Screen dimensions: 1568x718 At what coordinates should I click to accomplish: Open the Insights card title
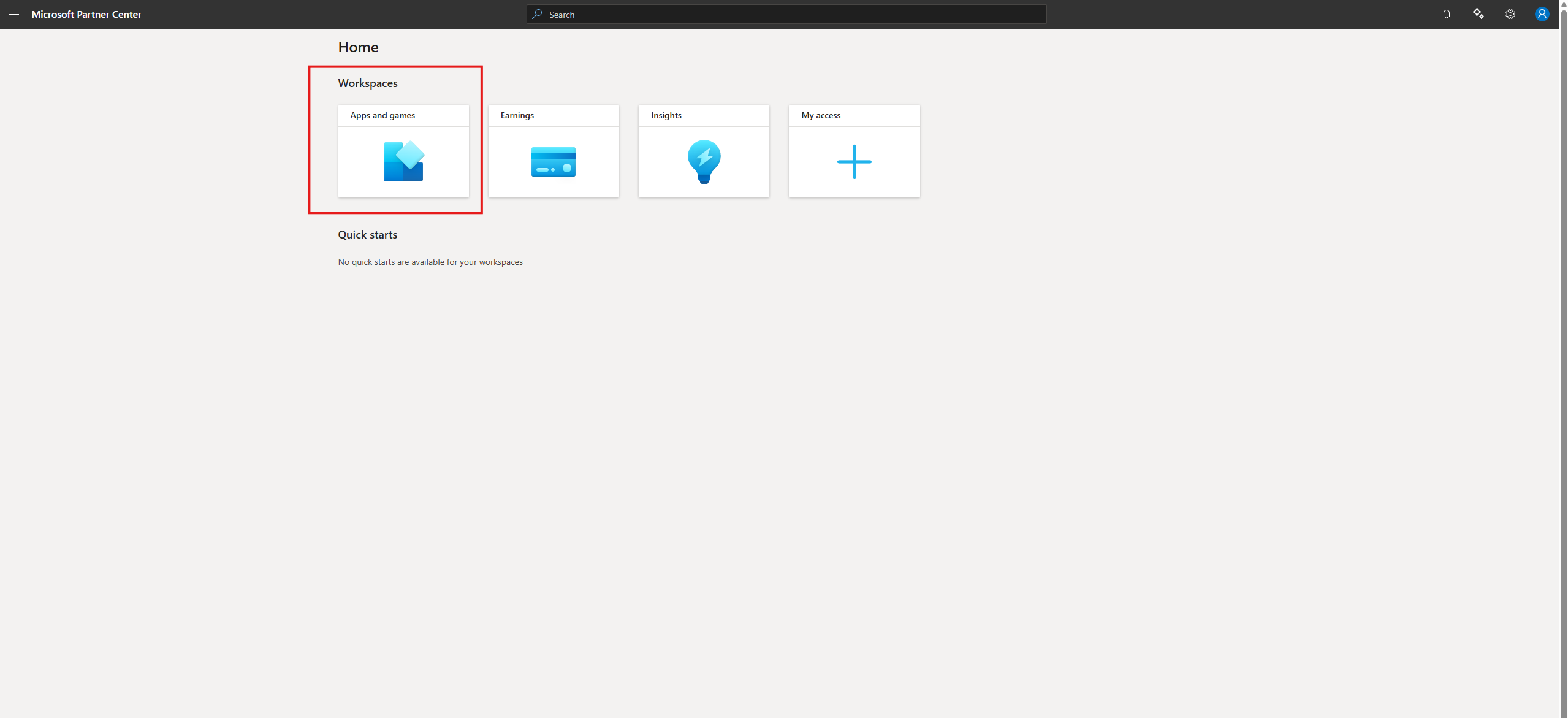[x=666, y=115]
